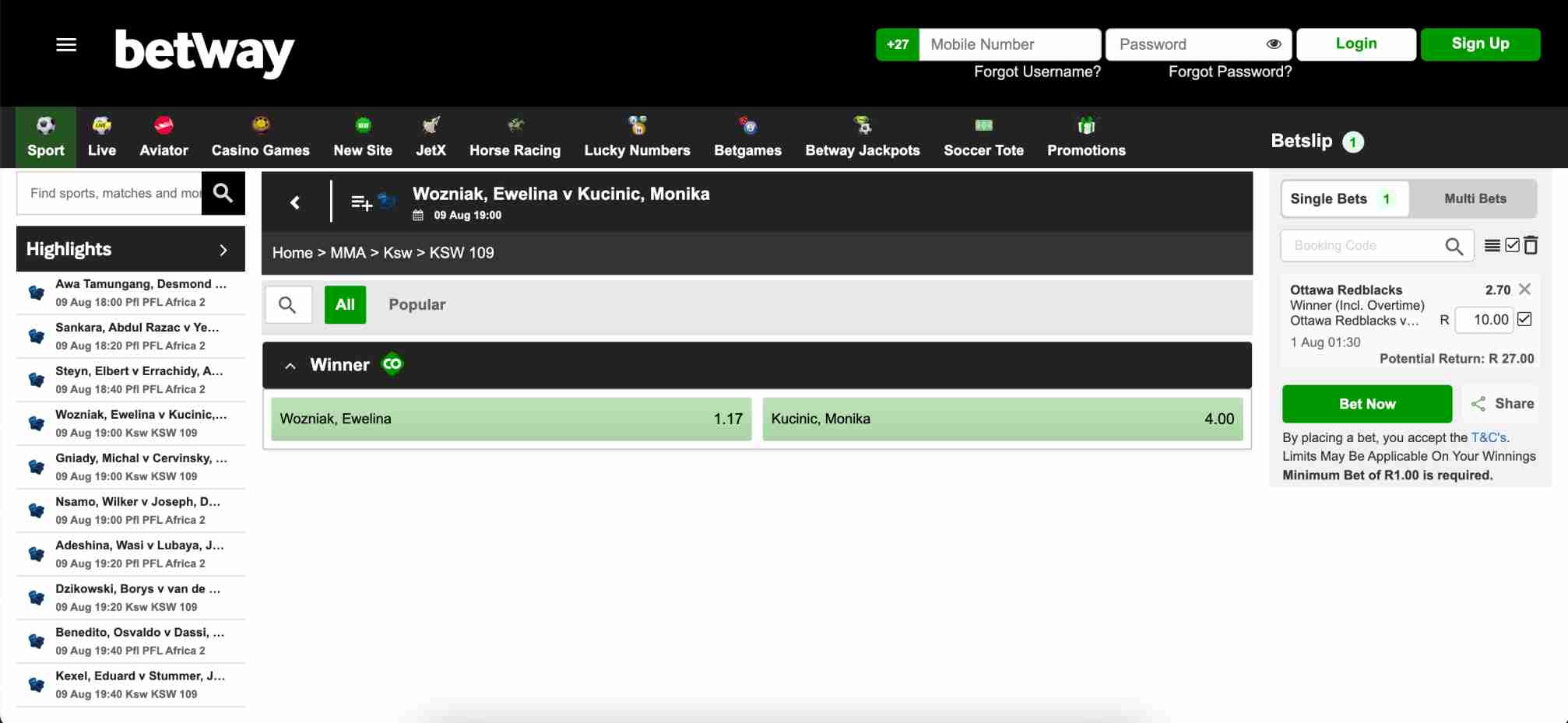Screen dimensions: 1568x723
Task: Open the Sport tab
Action: point(46,138)
